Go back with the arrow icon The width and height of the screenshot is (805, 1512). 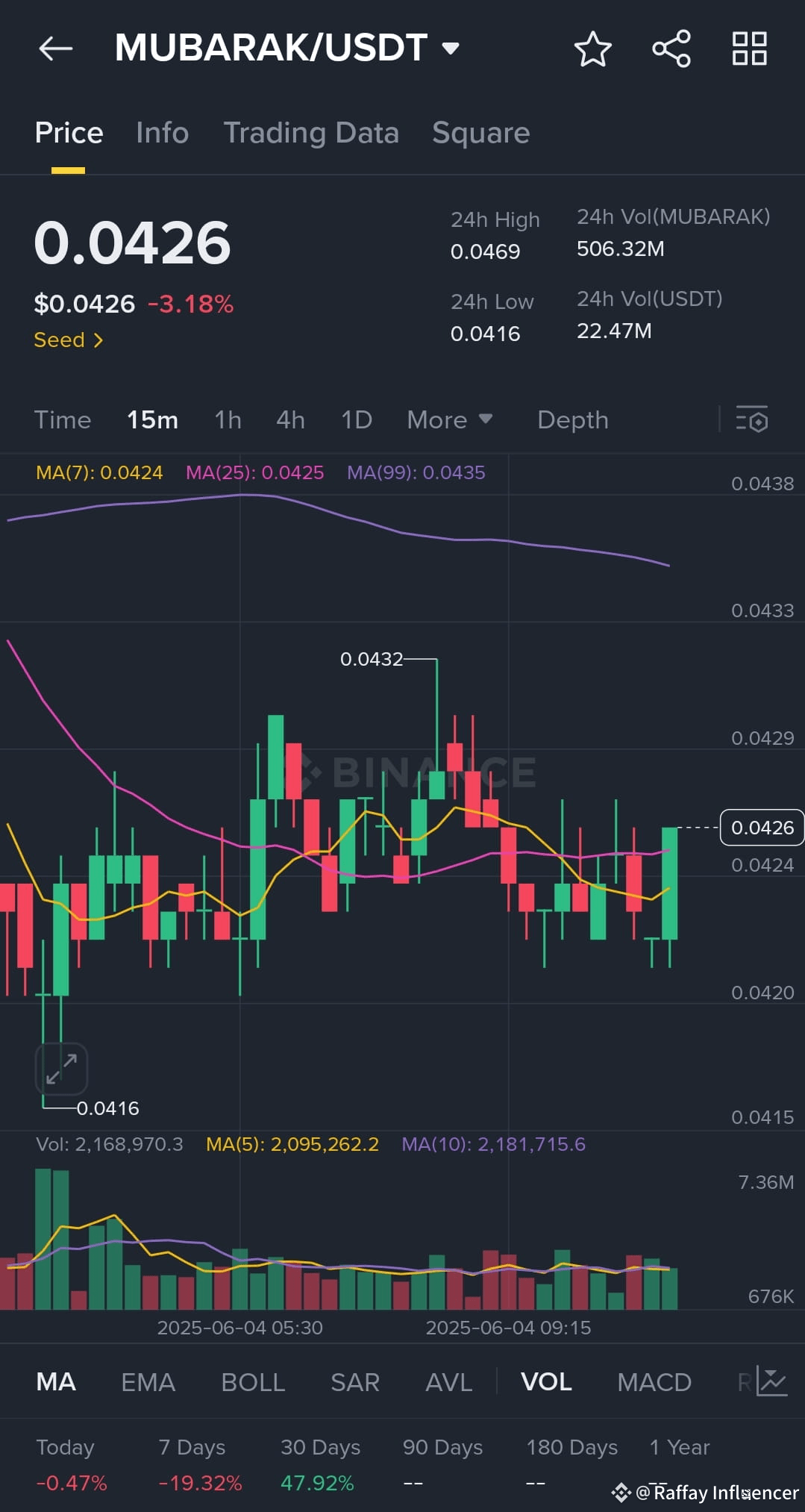pos(56,49)
